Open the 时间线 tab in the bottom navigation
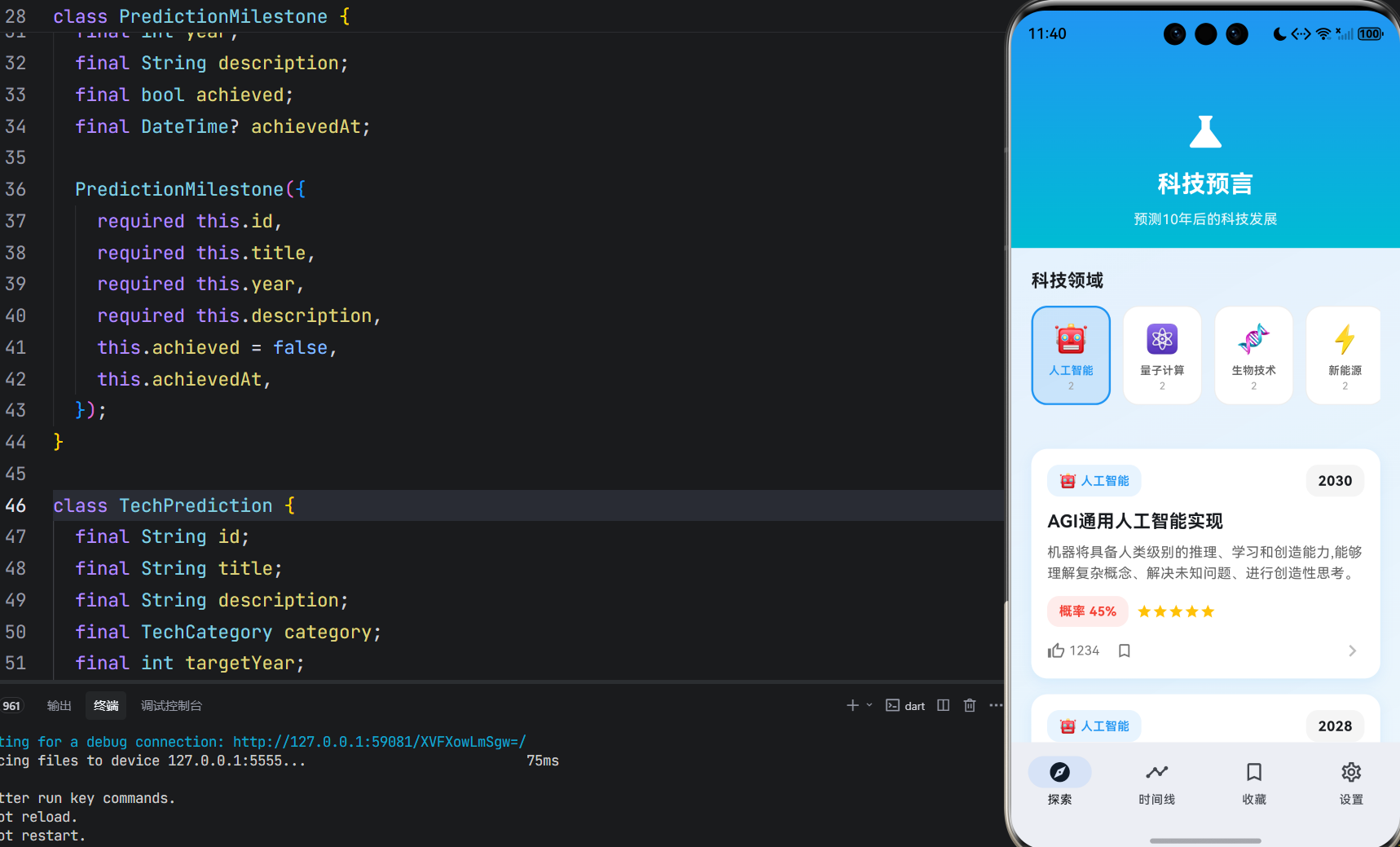Viewport: 1400px width, 847px height. click(1157, 783)
